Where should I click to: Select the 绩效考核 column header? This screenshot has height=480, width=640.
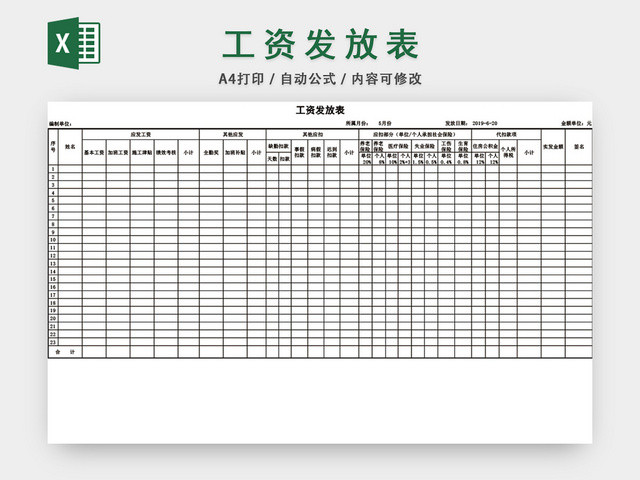pos(166,153)
